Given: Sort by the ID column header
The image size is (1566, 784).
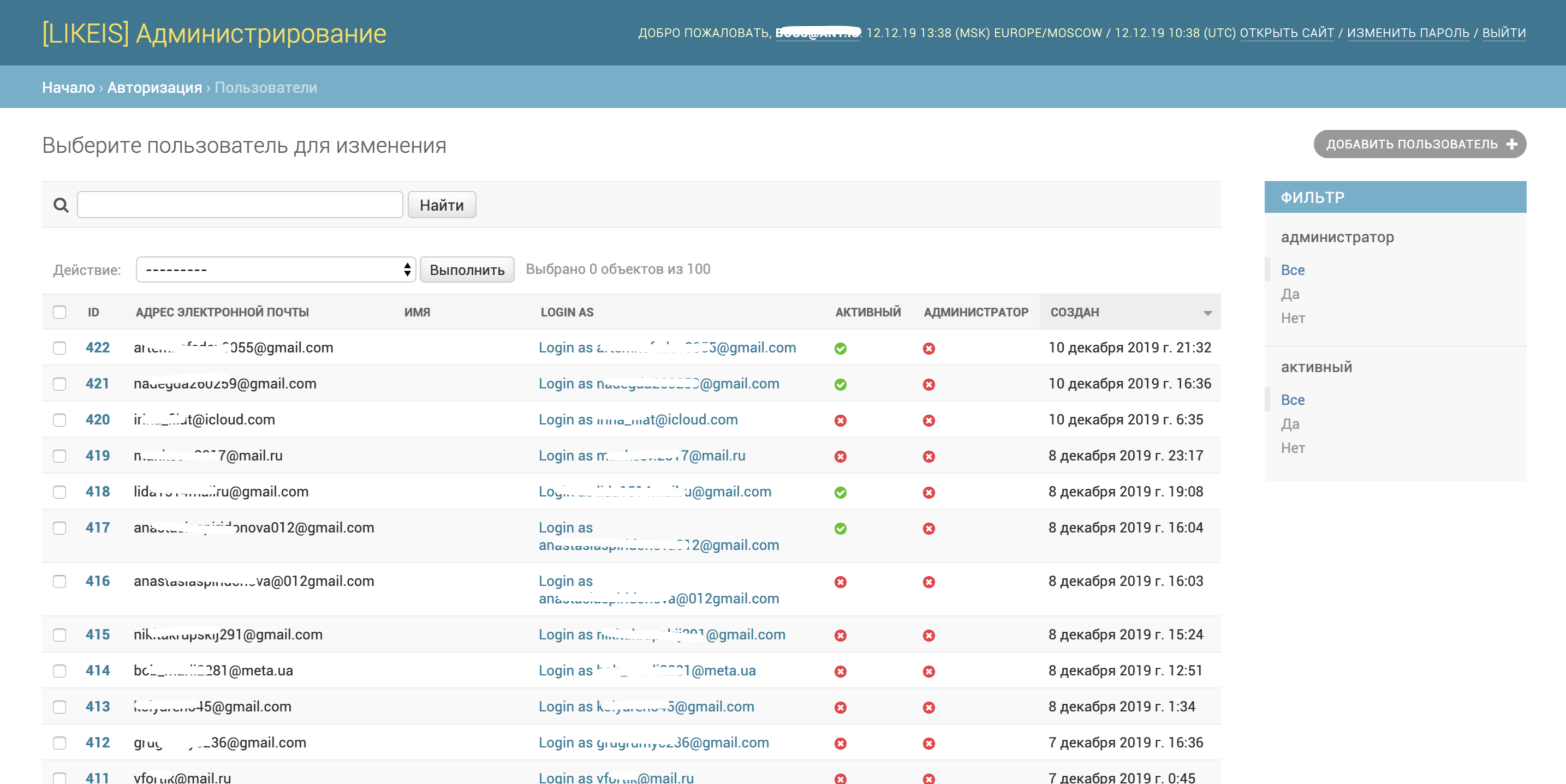Looking at the screenshot, I should point(93,312).
